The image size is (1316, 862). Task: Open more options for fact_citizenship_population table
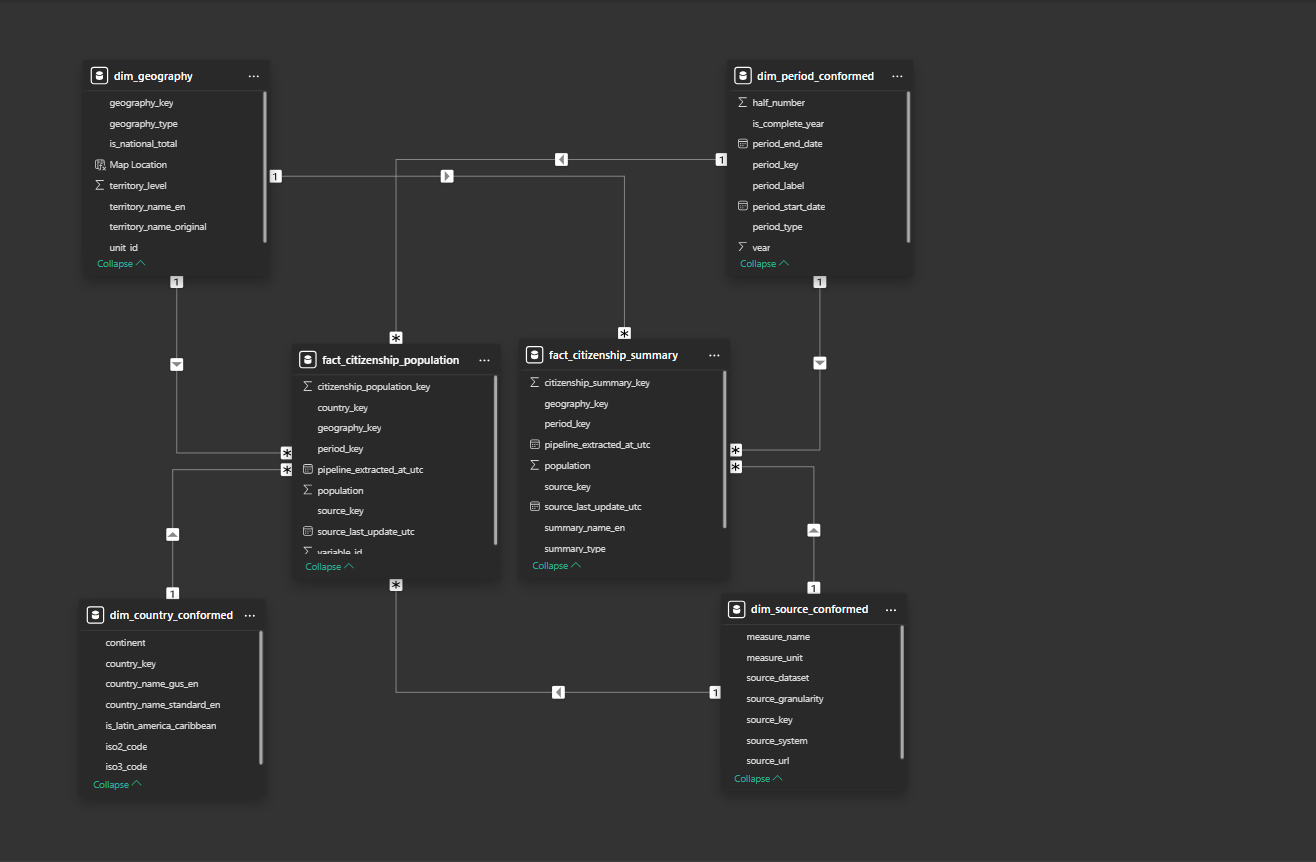coord(484,360)
